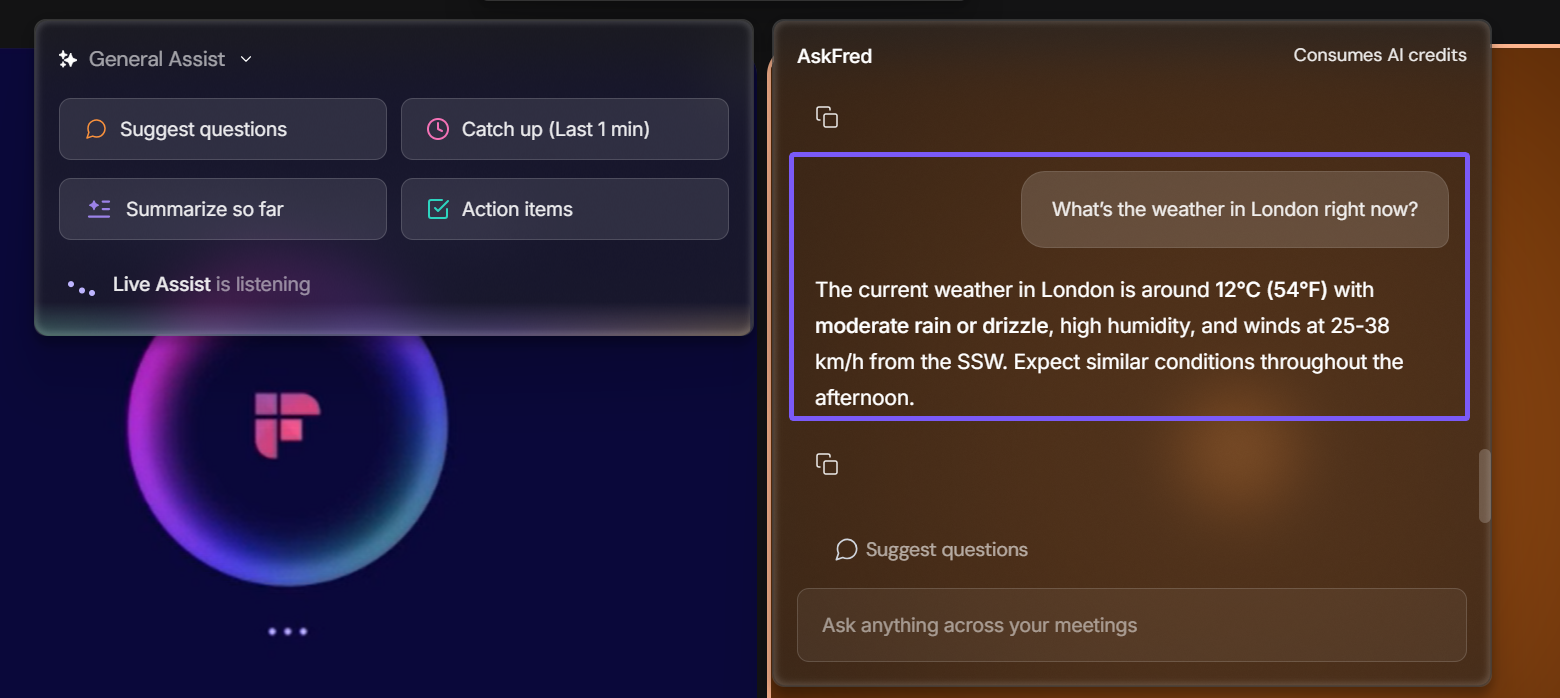This screenshot has height=698, width=1560.
Task: Click Suggest questions button in General Assist
Action: pyautogui.click(x=222, y=129)
